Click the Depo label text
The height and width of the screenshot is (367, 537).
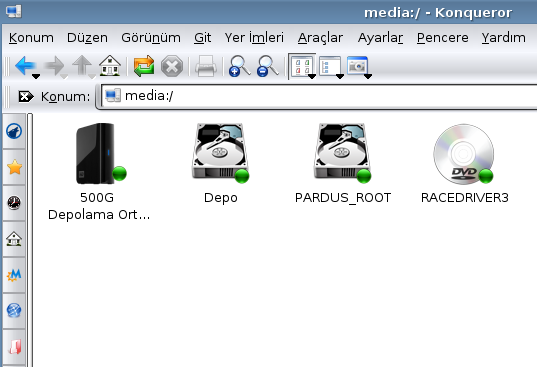click(x=221, y=198)
